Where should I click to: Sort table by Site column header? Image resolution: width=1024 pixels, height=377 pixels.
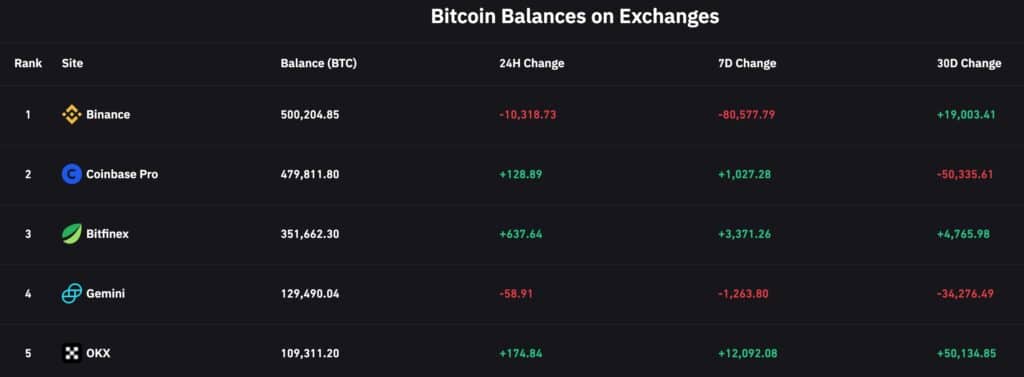click(x=72, y=63)
